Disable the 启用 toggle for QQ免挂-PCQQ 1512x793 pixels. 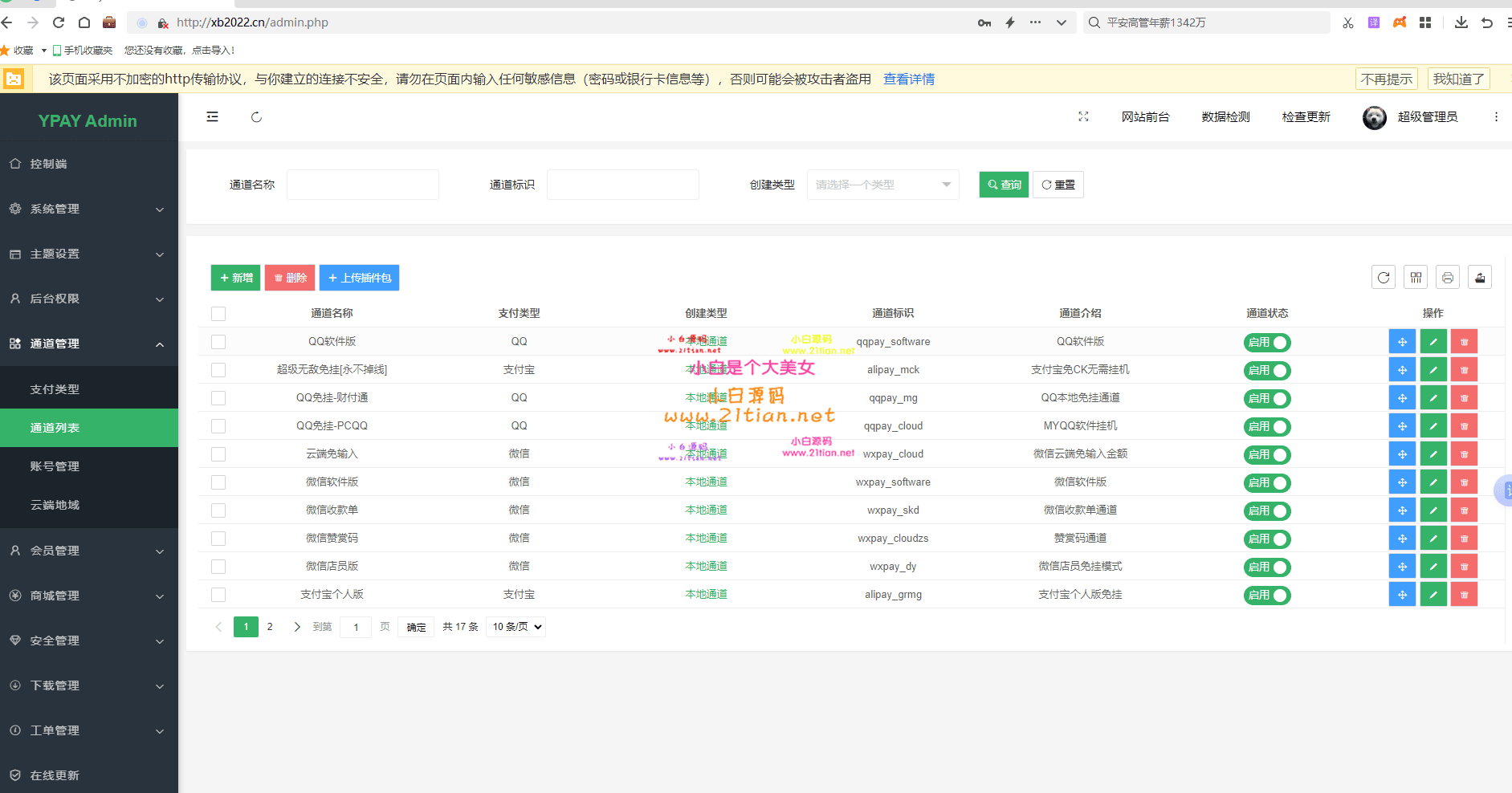click(1267, 426)
